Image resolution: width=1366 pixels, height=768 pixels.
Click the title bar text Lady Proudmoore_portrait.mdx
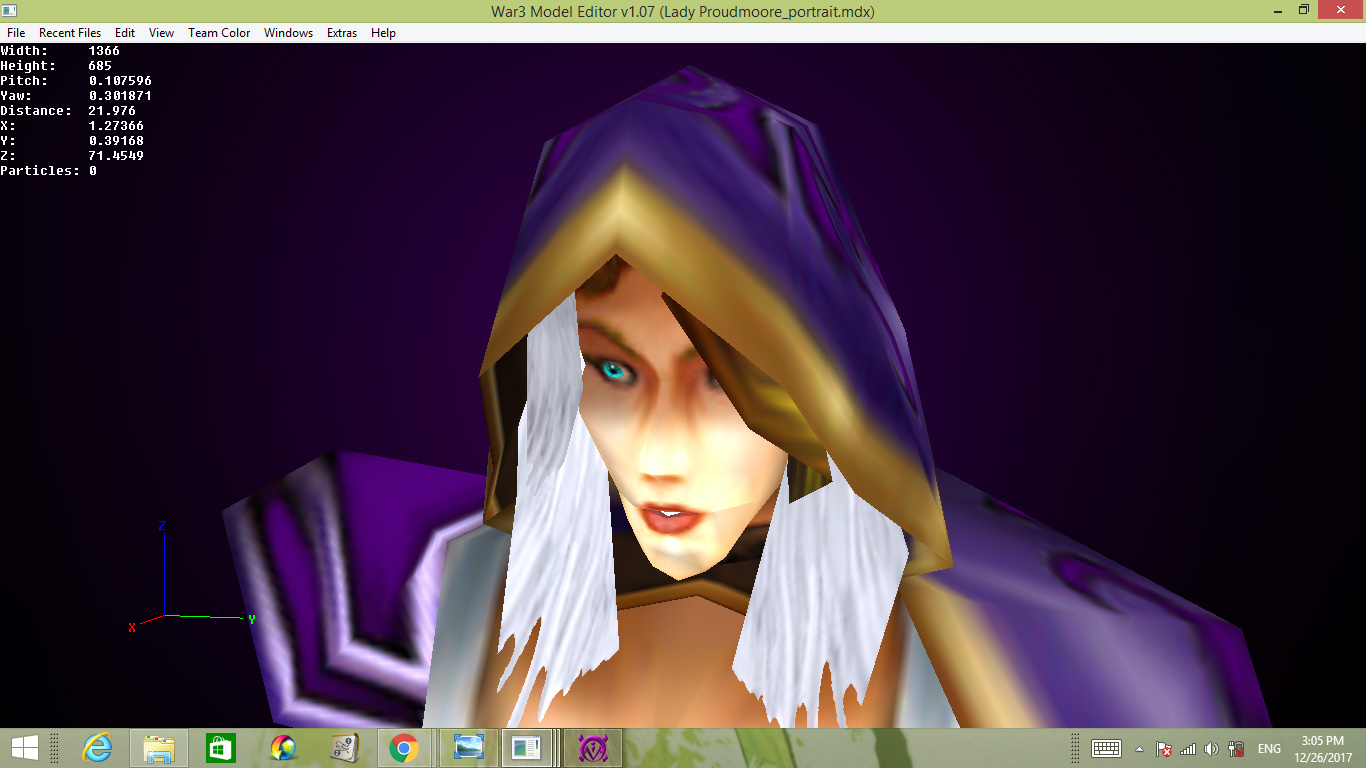767,12
